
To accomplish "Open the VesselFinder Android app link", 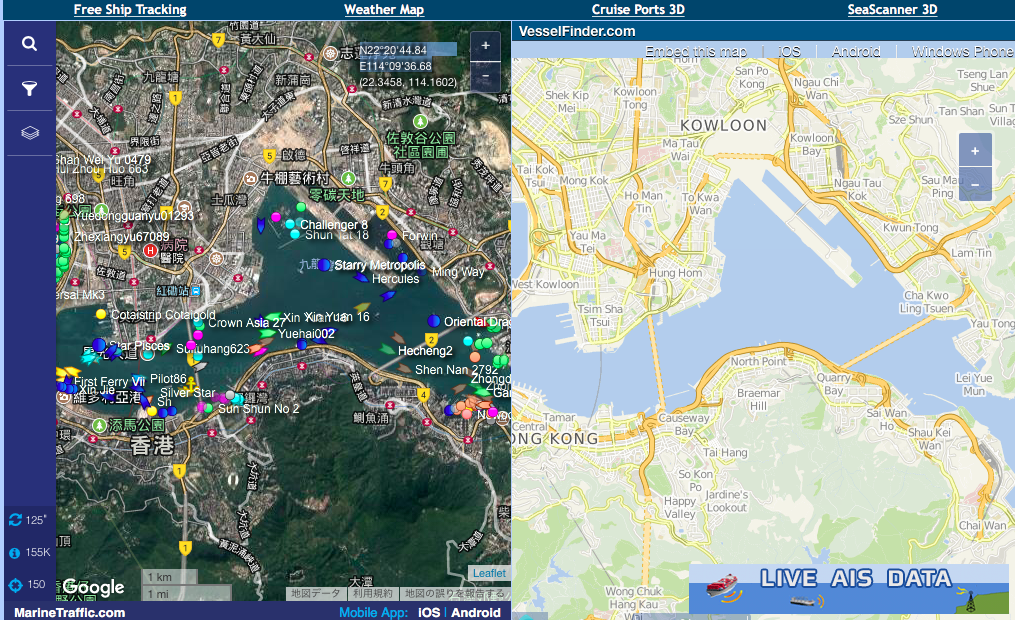I will tap(856, 51).
